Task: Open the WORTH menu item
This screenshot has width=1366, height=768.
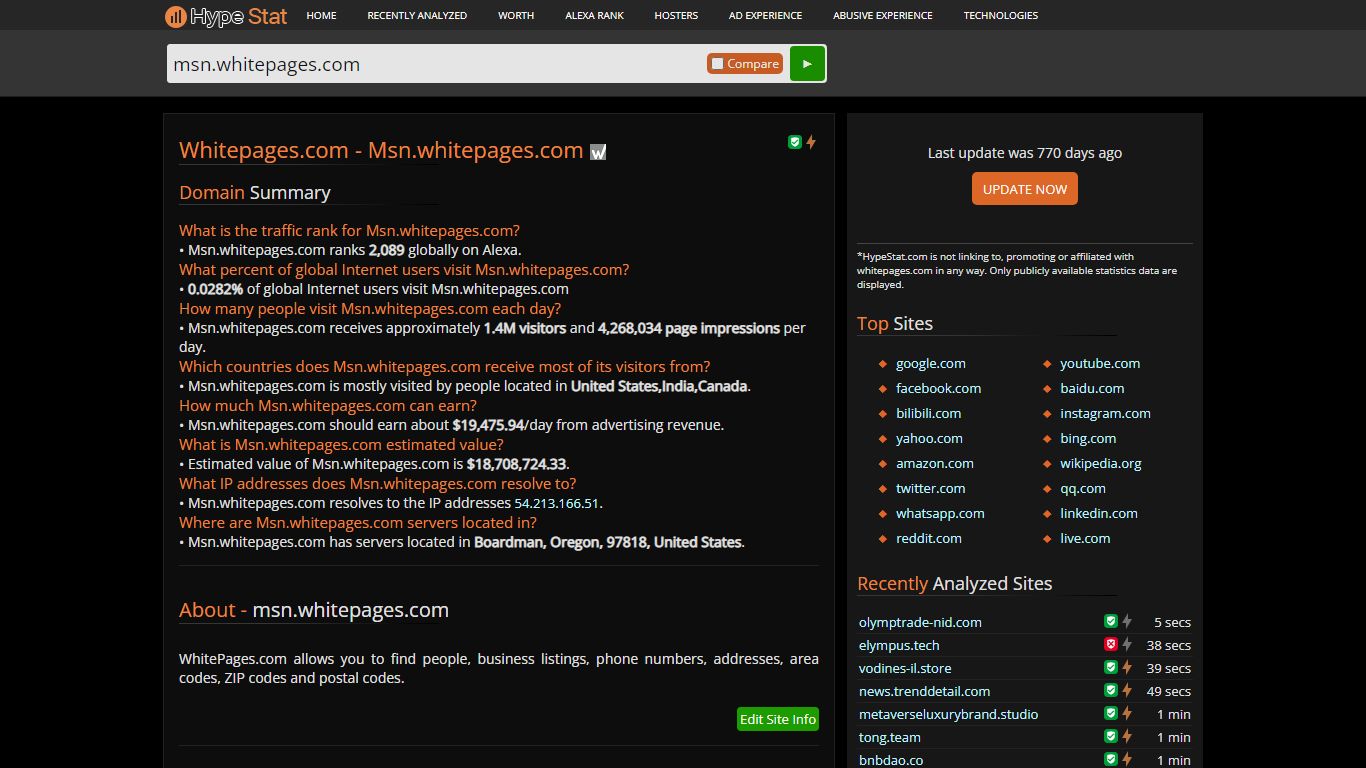Action: (516, 15)
